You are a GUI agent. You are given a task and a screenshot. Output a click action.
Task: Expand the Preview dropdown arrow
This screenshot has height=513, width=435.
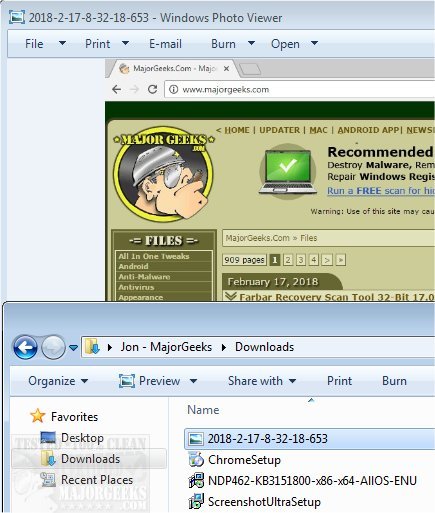193,381
